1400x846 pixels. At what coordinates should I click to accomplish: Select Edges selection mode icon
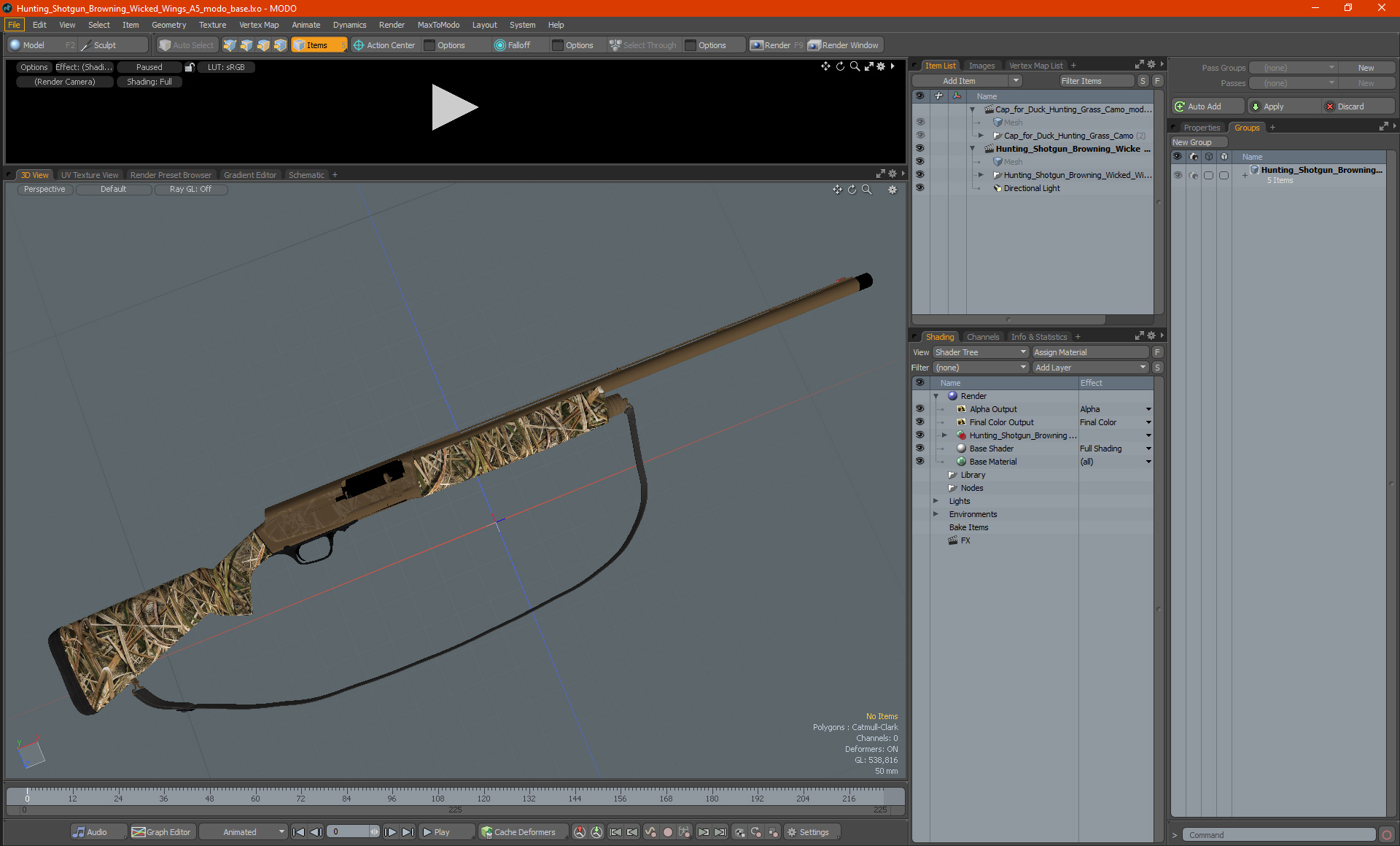pyautogui.click(x=246, y=45)
